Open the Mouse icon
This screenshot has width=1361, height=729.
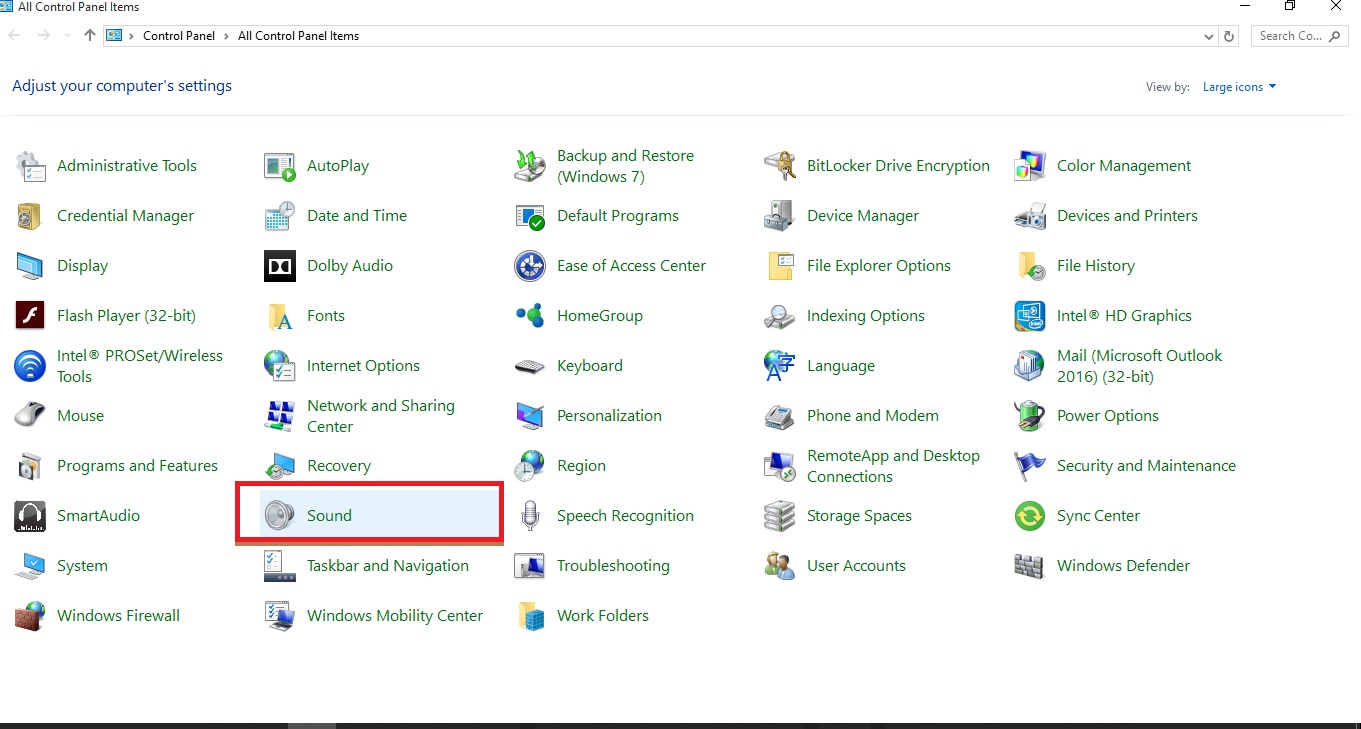pyautogui.click(x=31, y=416)
